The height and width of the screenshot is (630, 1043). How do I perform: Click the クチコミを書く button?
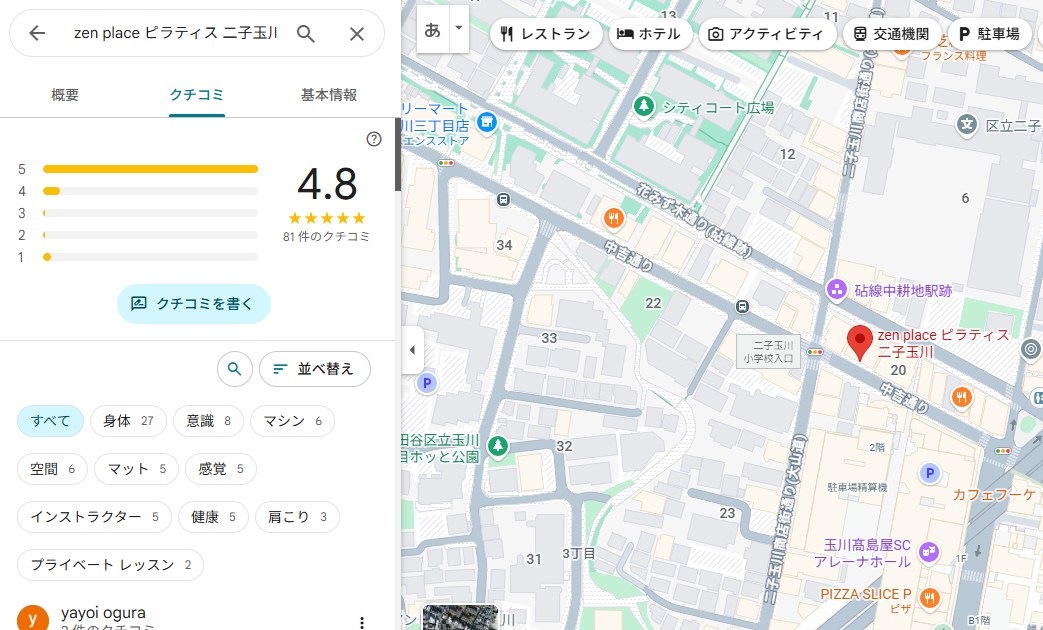point(193,303)
